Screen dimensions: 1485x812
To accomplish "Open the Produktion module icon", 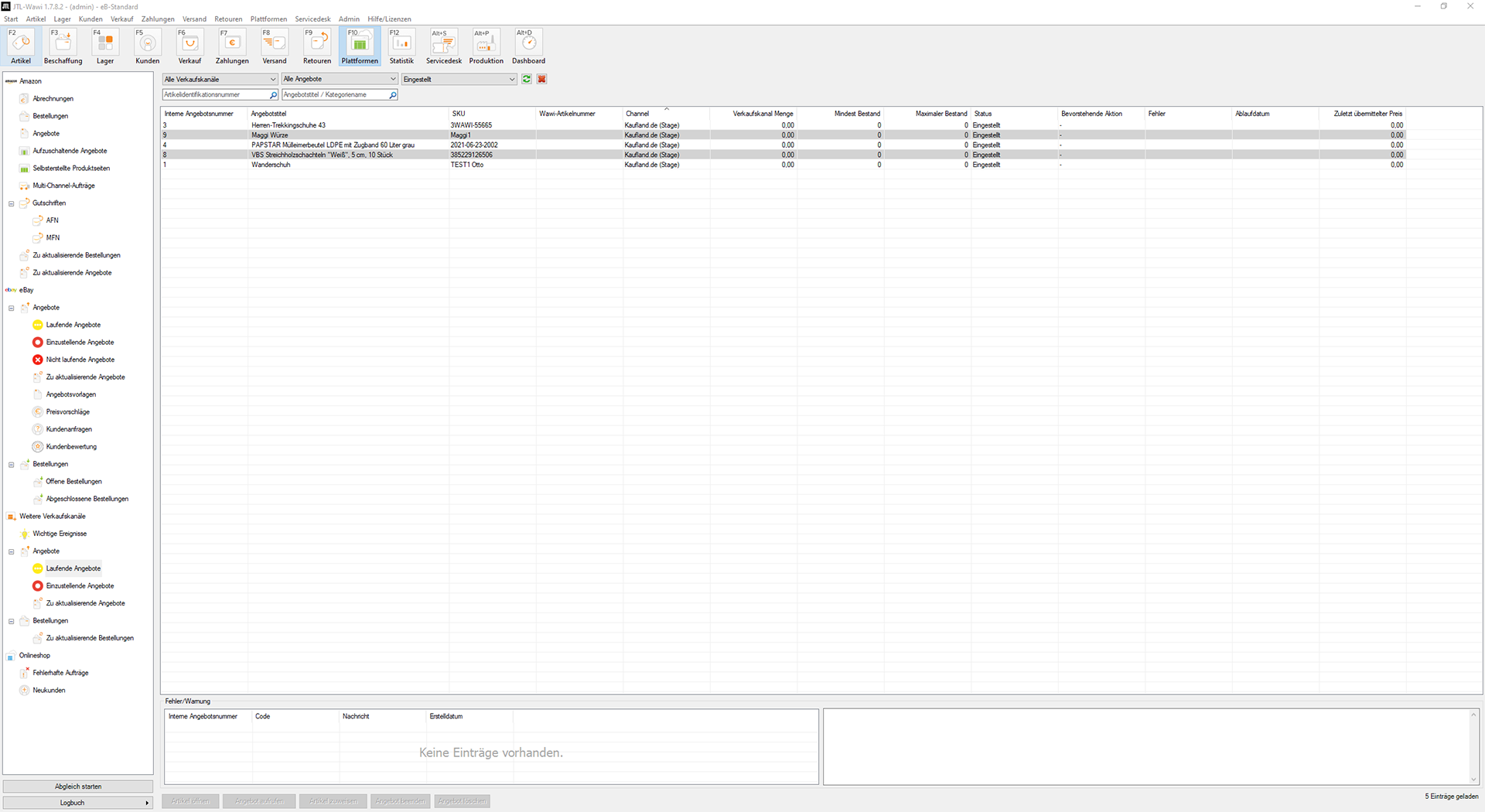I will (486, 46).
